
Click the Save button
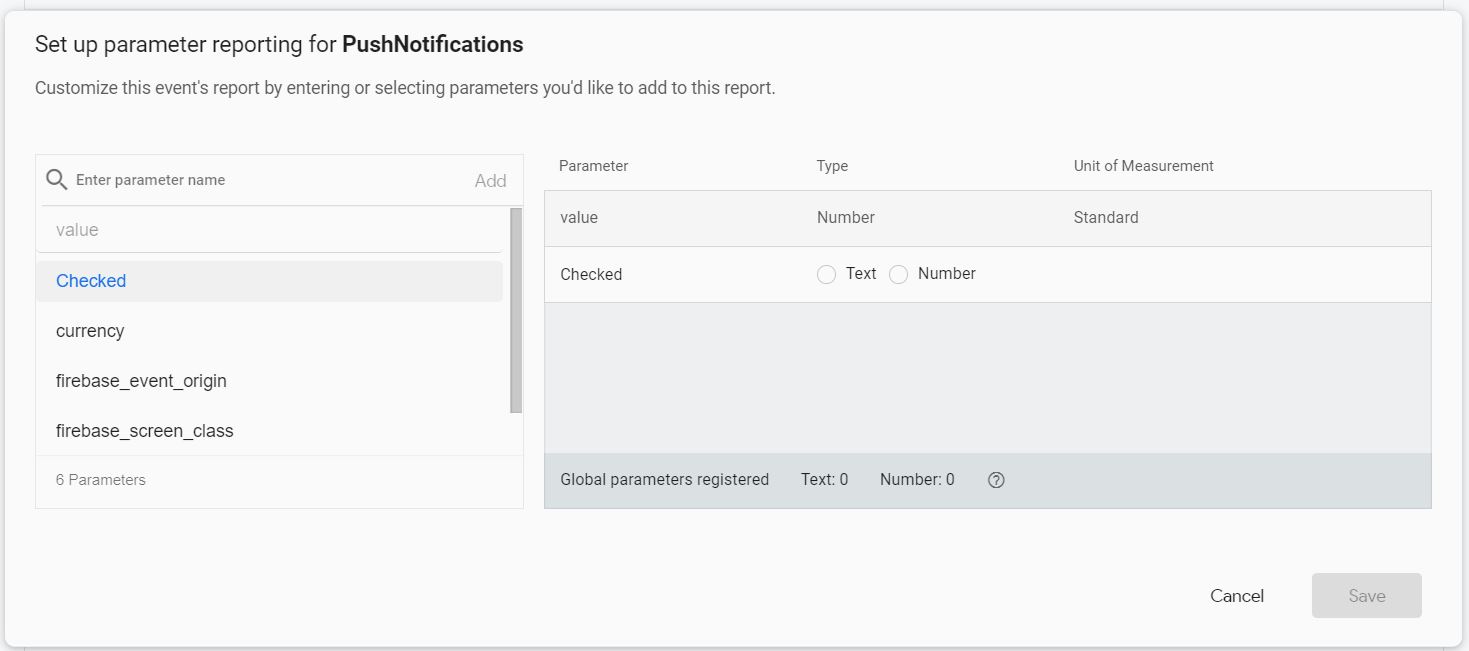[1366, 595]
